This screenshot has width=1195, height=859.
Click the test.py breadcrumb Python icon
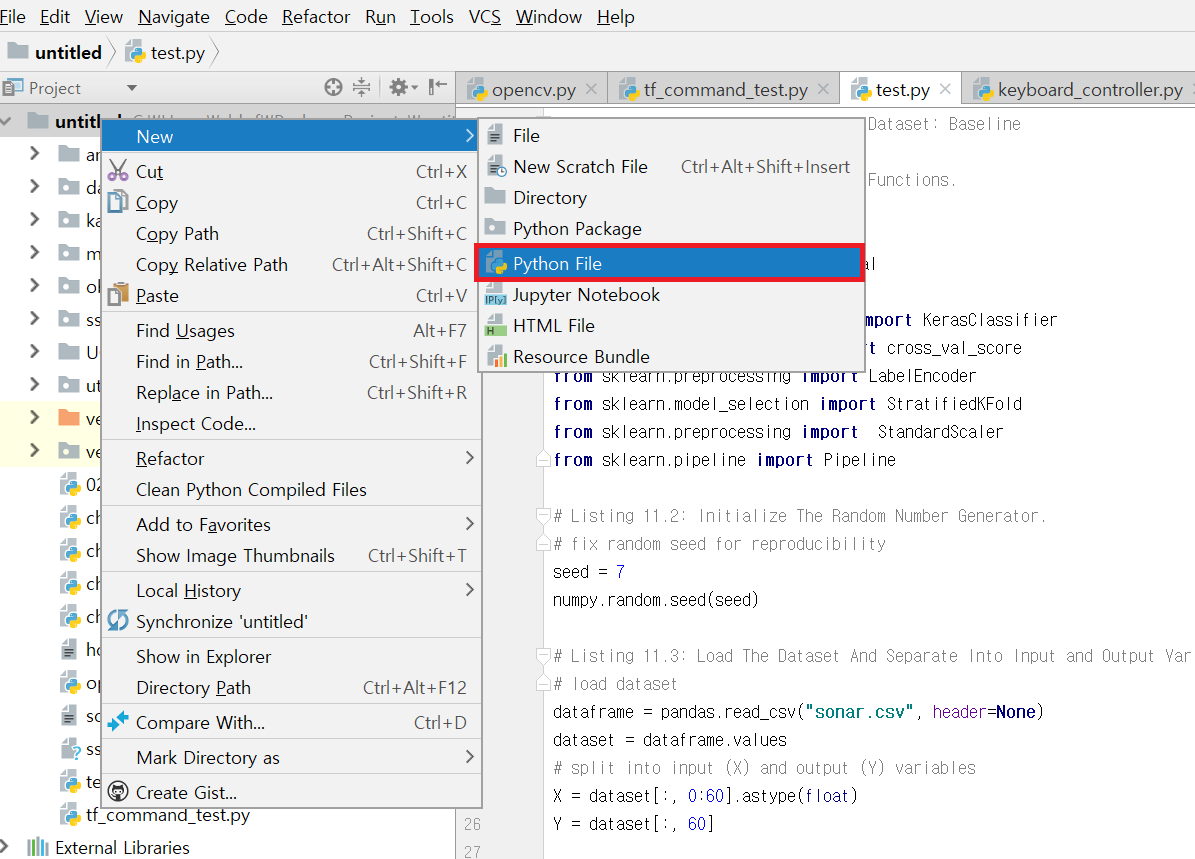(x=136, y=52)
